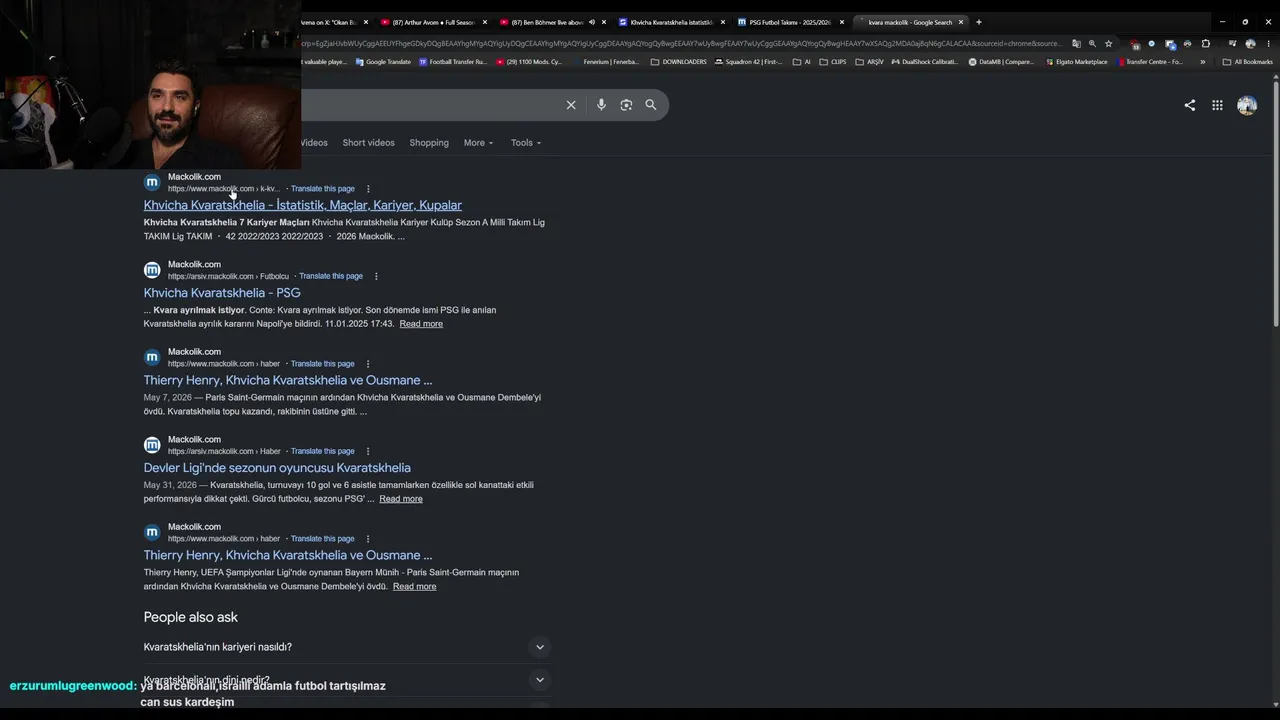
Task: Click 'Read more' under the Bayern Münih snippet
Action: pos(414,586)
